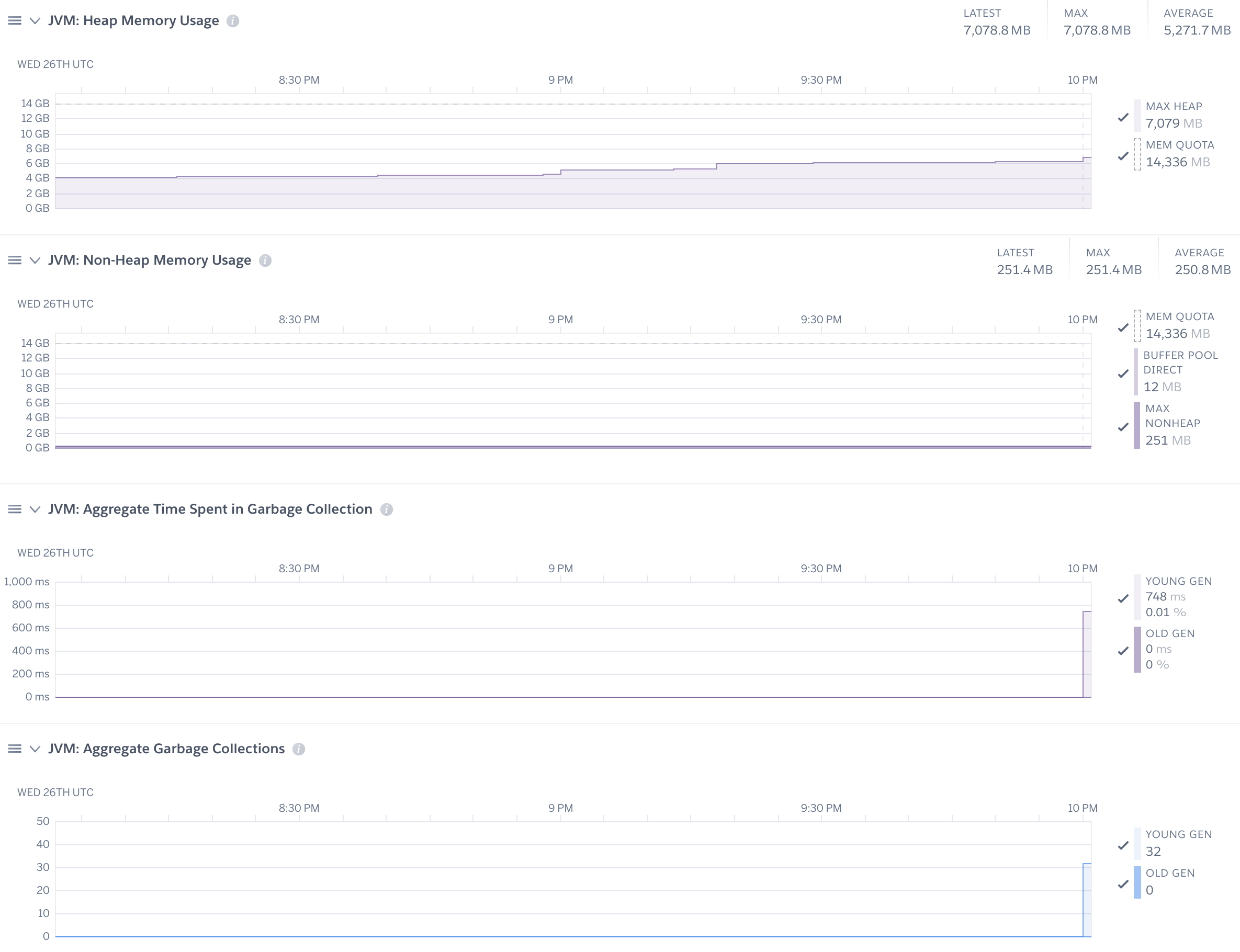This screenshot has height=952, width=1240.
Task: Toggle the BUFFER POOL DIRECT legend checkmark
Action: [1123, 374]
